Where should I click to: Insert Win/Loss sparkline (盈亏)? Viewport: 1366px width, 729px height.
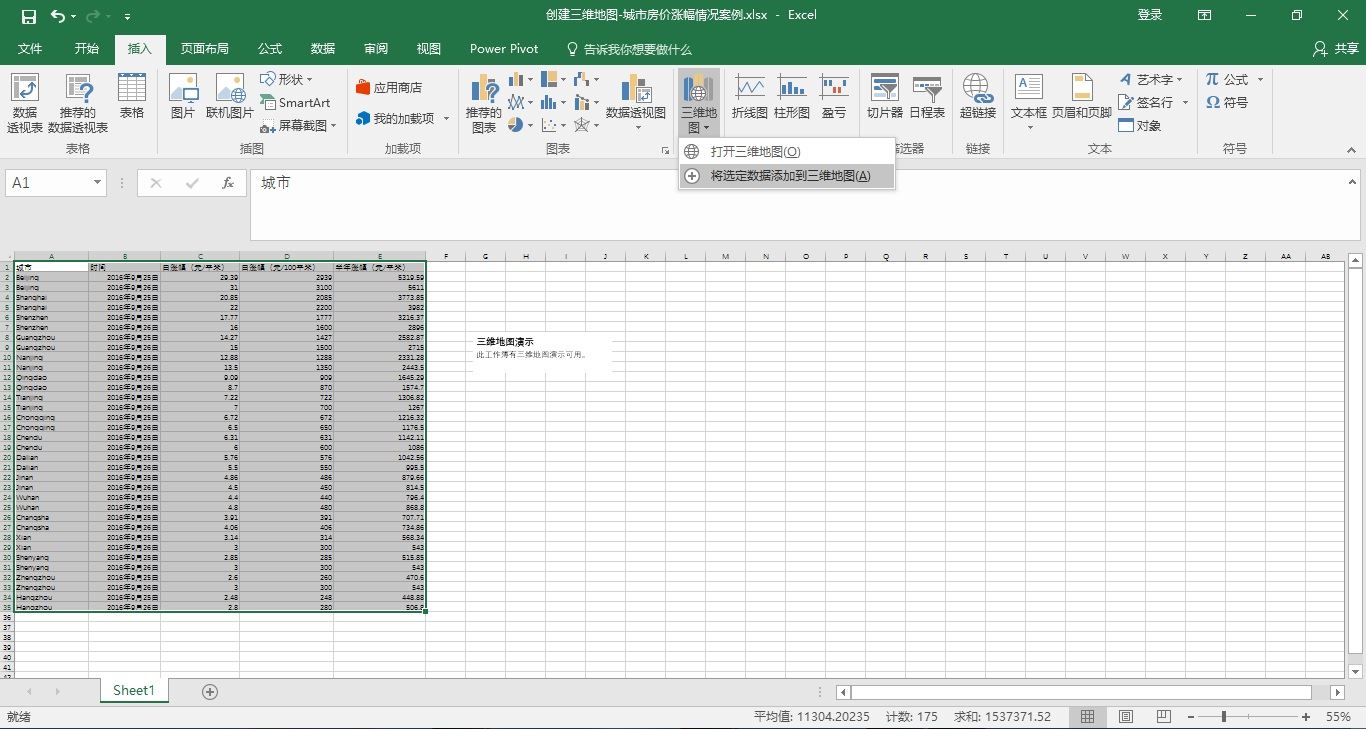pyautogui.click(x=834, y=97)
